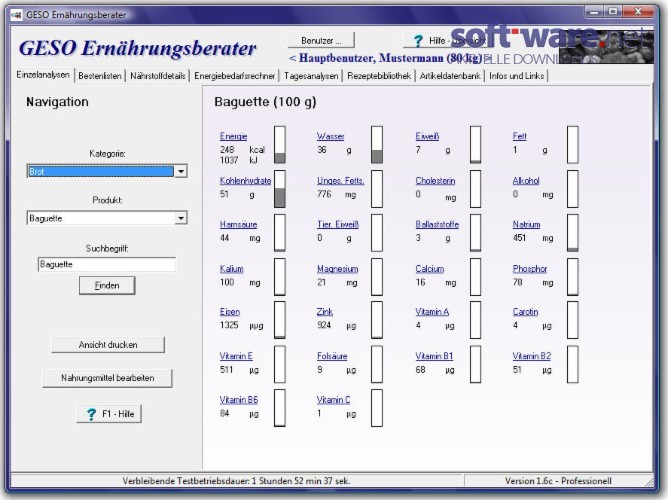Click the Version 1.6c - Professionell status
Image resolution: width=668 pixels, height=500 pixels.
tap(558, 481)
